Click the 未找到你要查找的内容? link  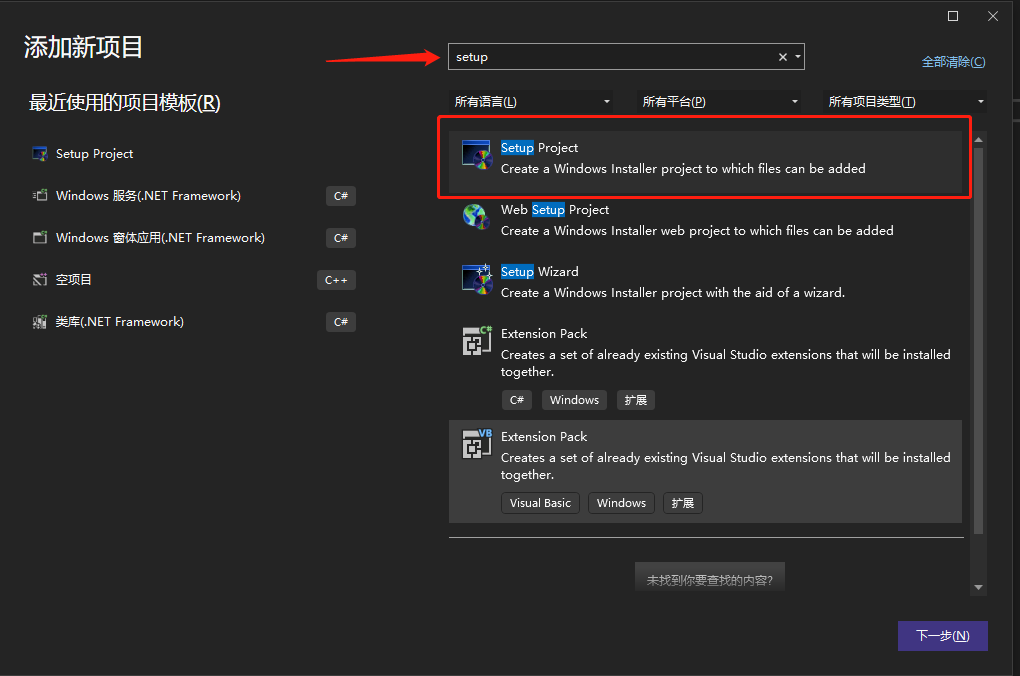tap(710, 580)
